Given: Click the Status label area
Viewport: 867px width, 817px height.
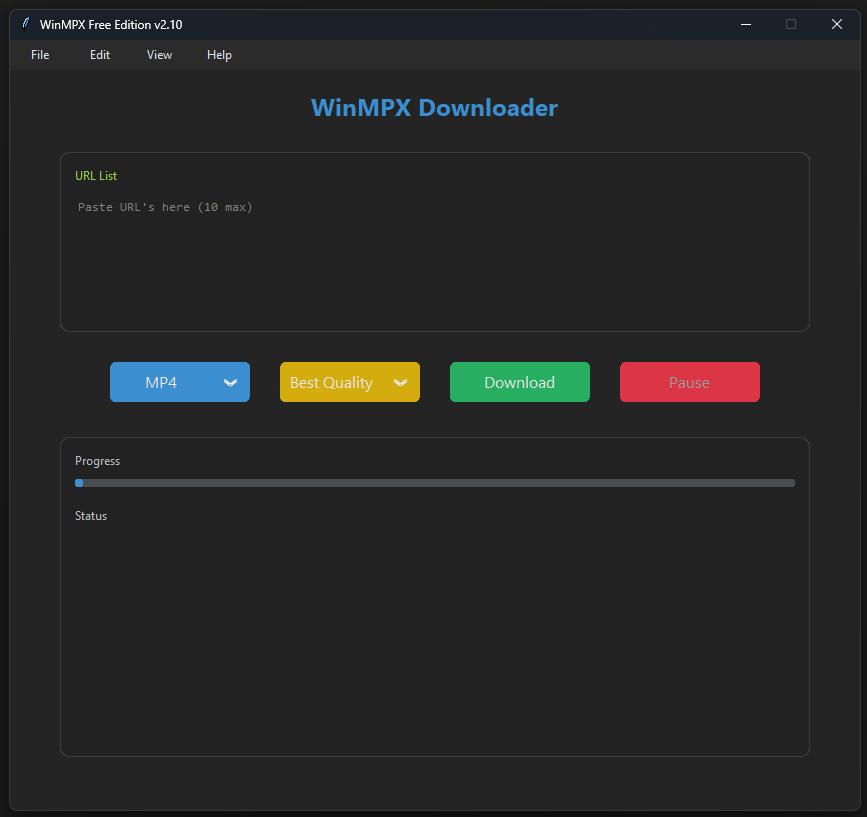Looking at the screenshot, I should tap(91, 516).
